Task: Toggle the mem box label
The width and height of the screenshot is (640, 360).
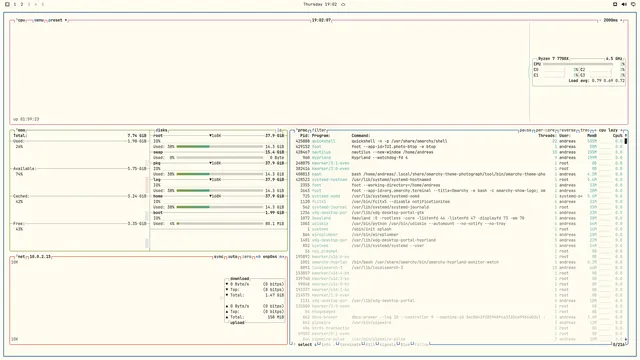Action: tap(20, 130)
